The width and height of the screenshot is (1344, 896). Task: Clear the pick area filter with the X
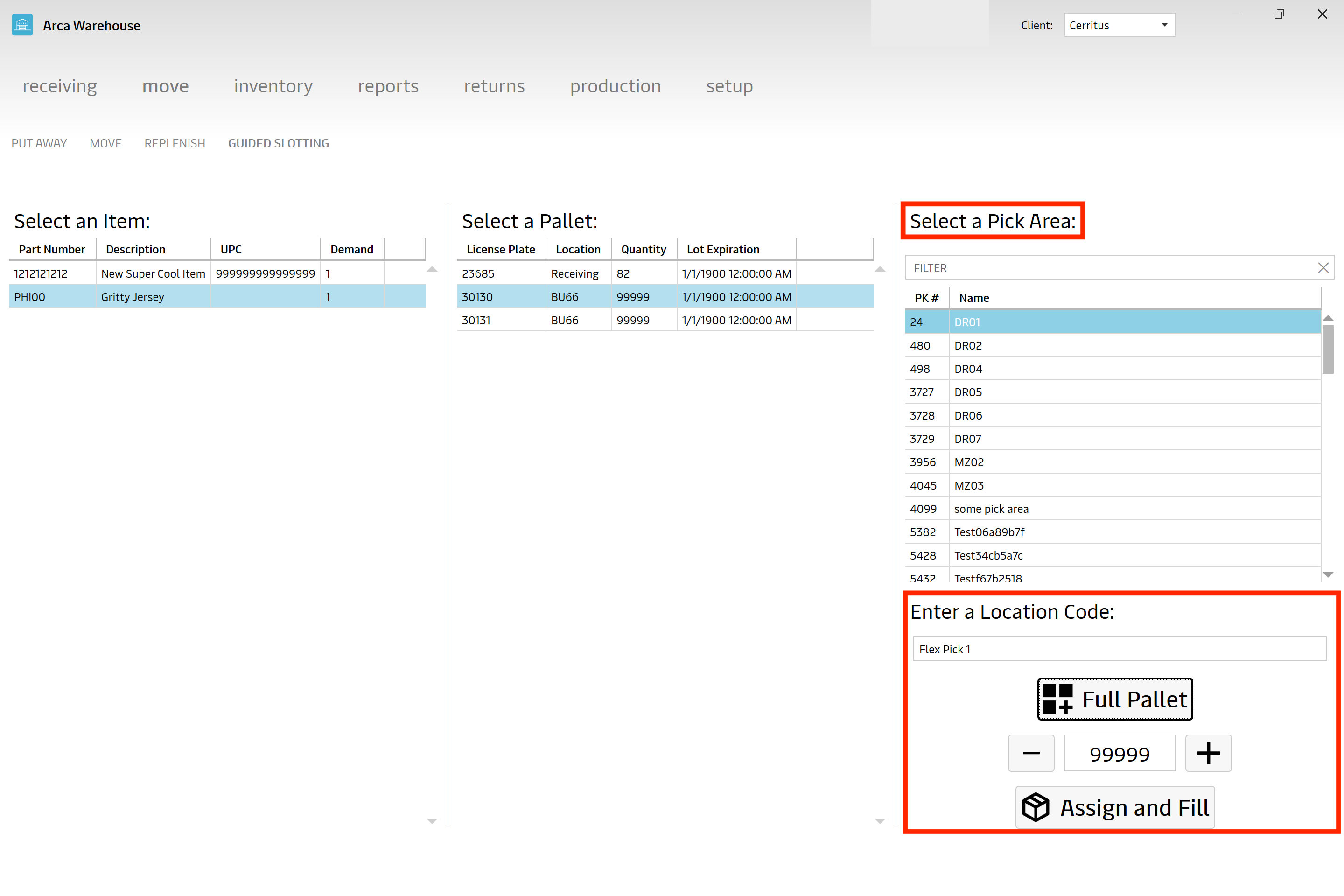click(x=1323, y=268)
